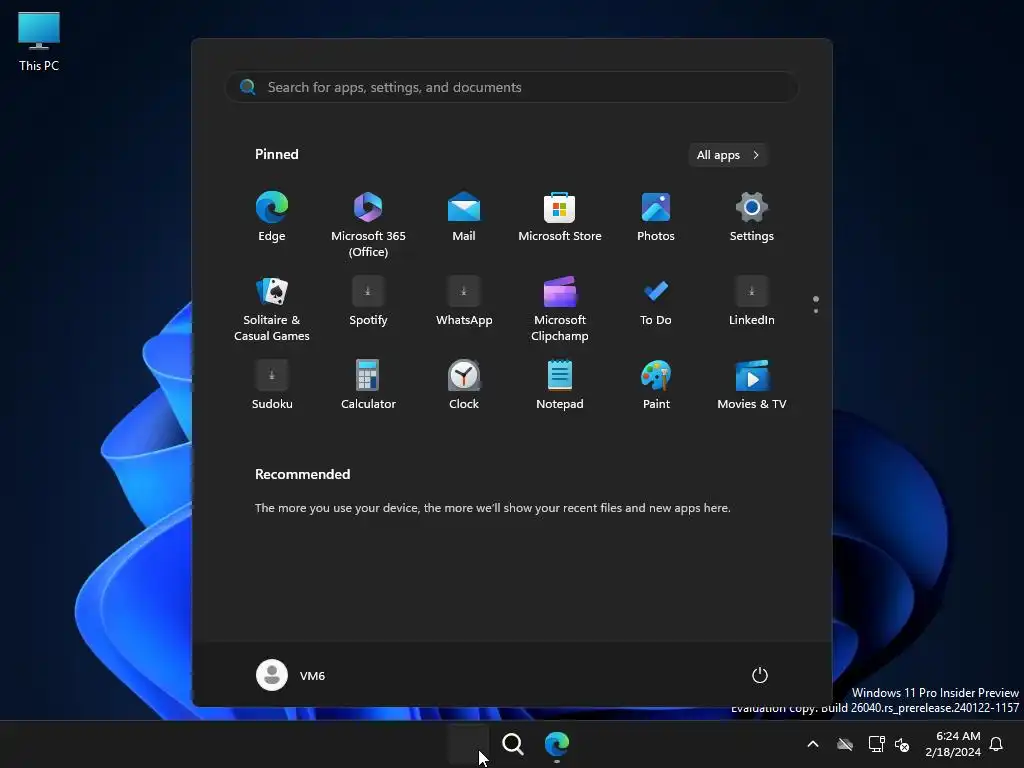Launch the Photos app
1024x768 pixels.
(656, 217)
